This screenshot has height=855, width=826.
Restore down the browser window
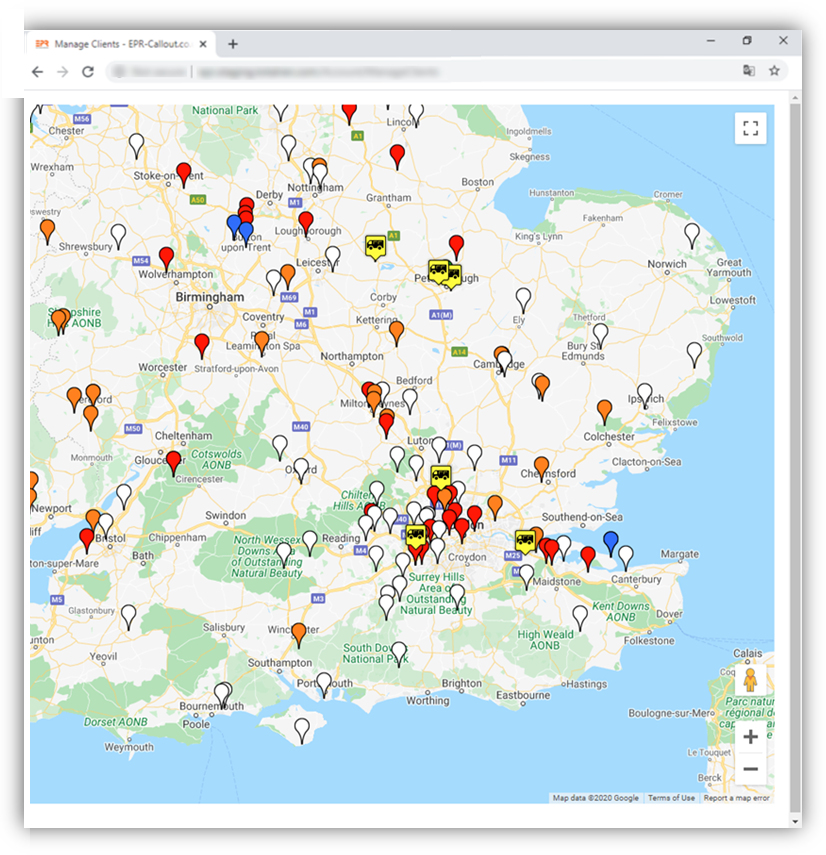pos(747,41)
